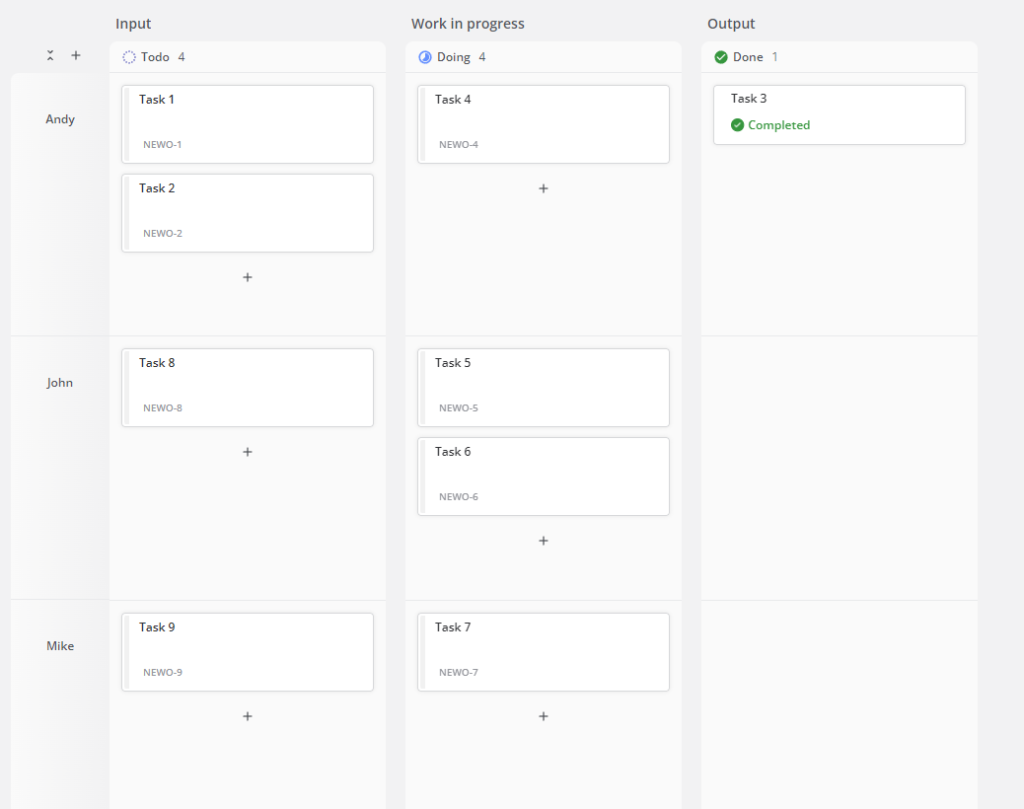Add a task in Mike's Doing column
The height and width of the screenshot is (809, 1024).
coord(543,716)
